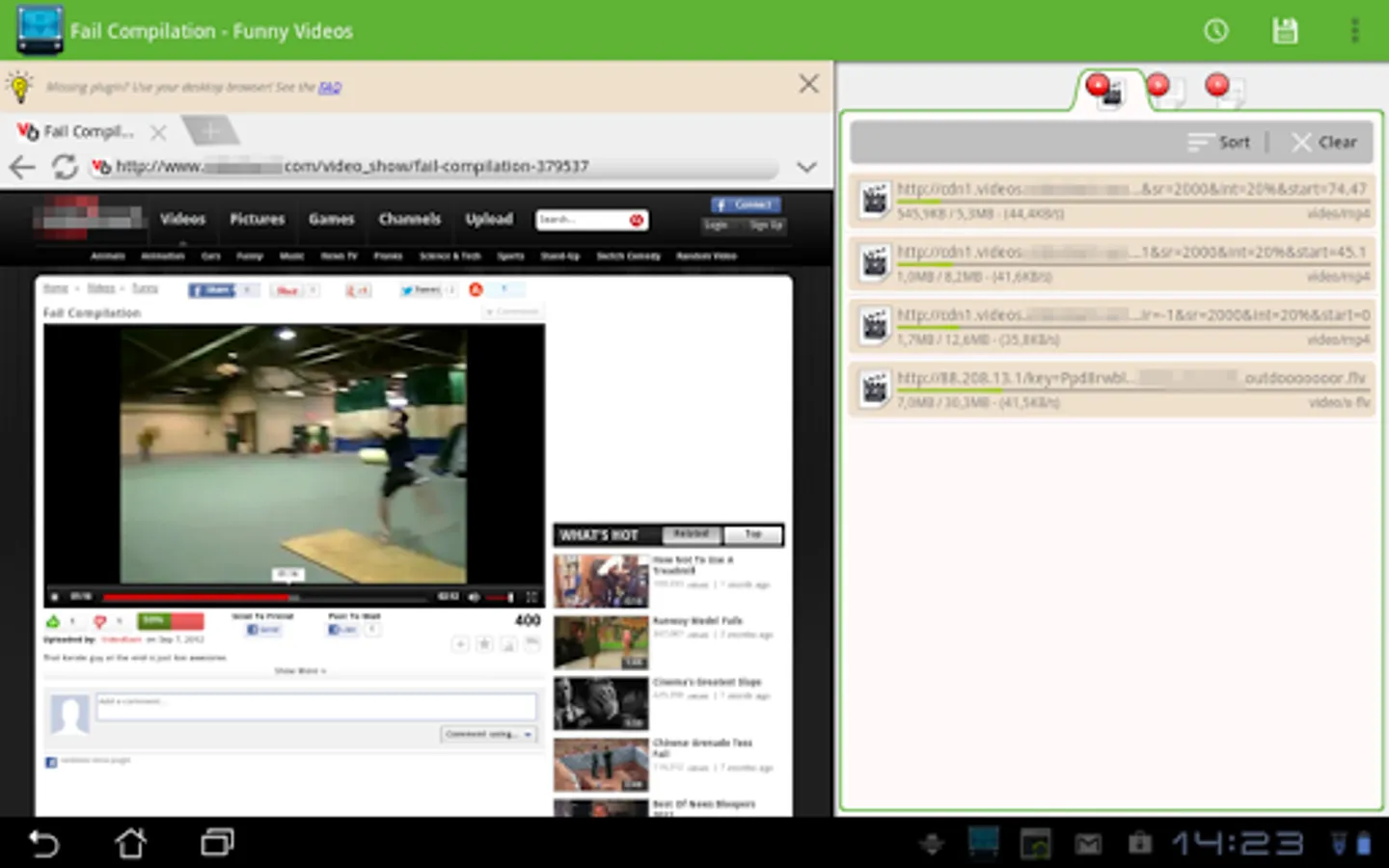The width and height of the screenshot is (1389, 868).
Task: Tap the save downloads disk icon
Action: pyautogui.click(x=1285, y=30)
